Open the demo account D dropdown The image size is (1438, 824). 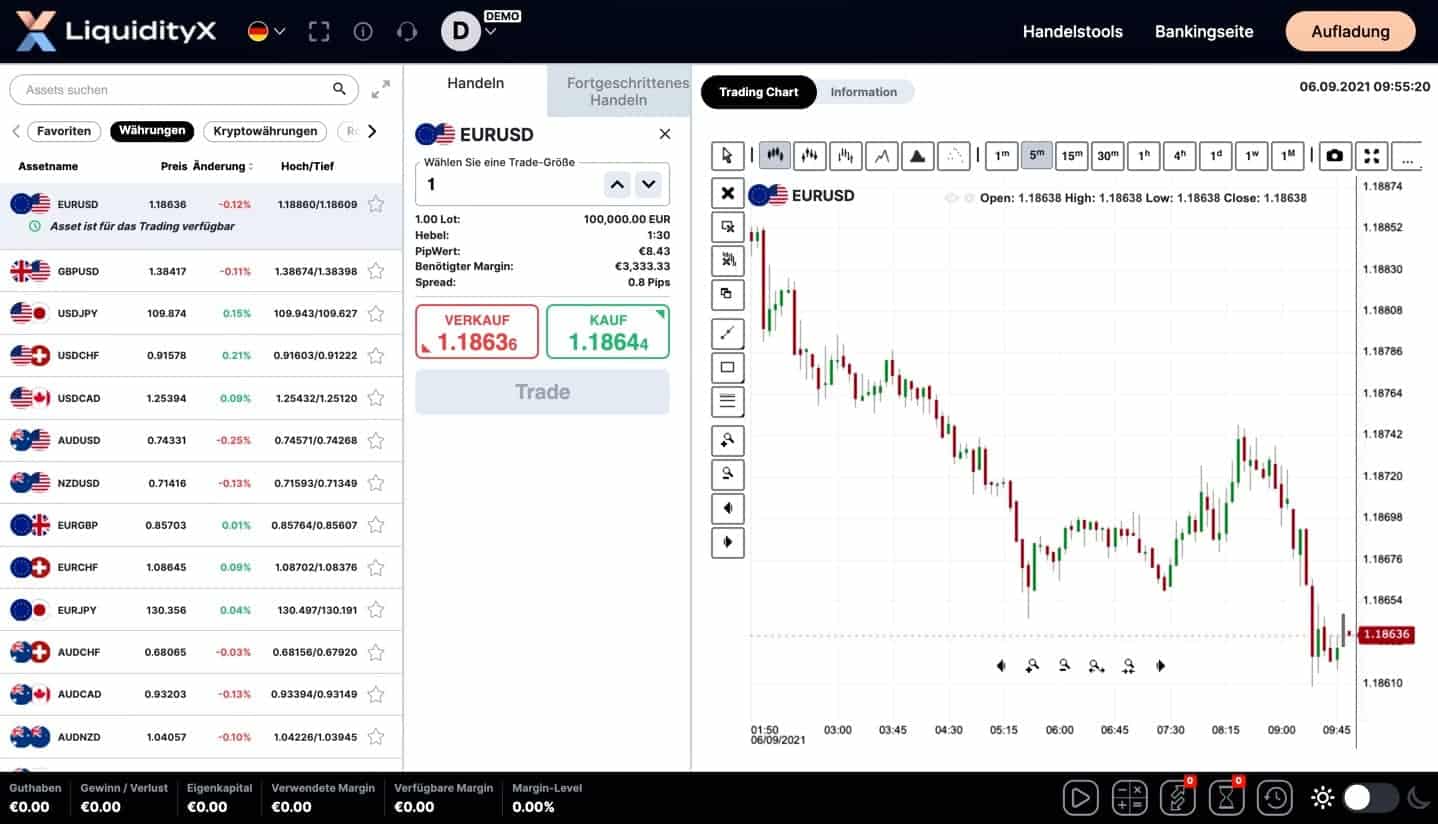468,31
